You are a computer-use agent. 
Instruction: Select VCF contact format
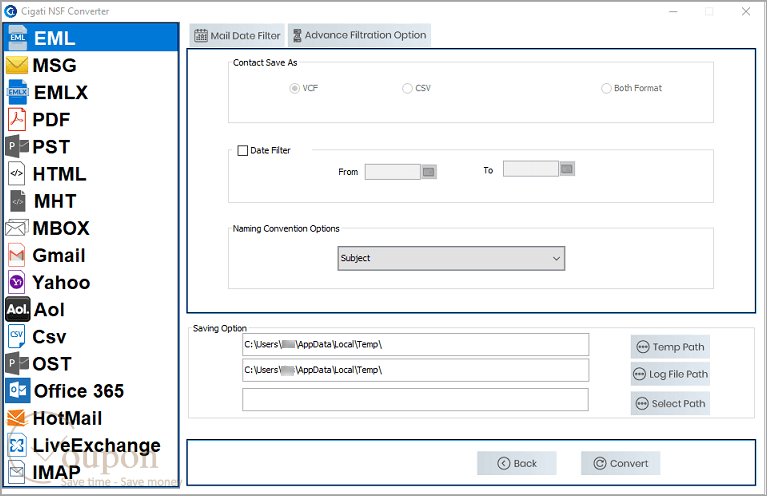tap(294, 88)
